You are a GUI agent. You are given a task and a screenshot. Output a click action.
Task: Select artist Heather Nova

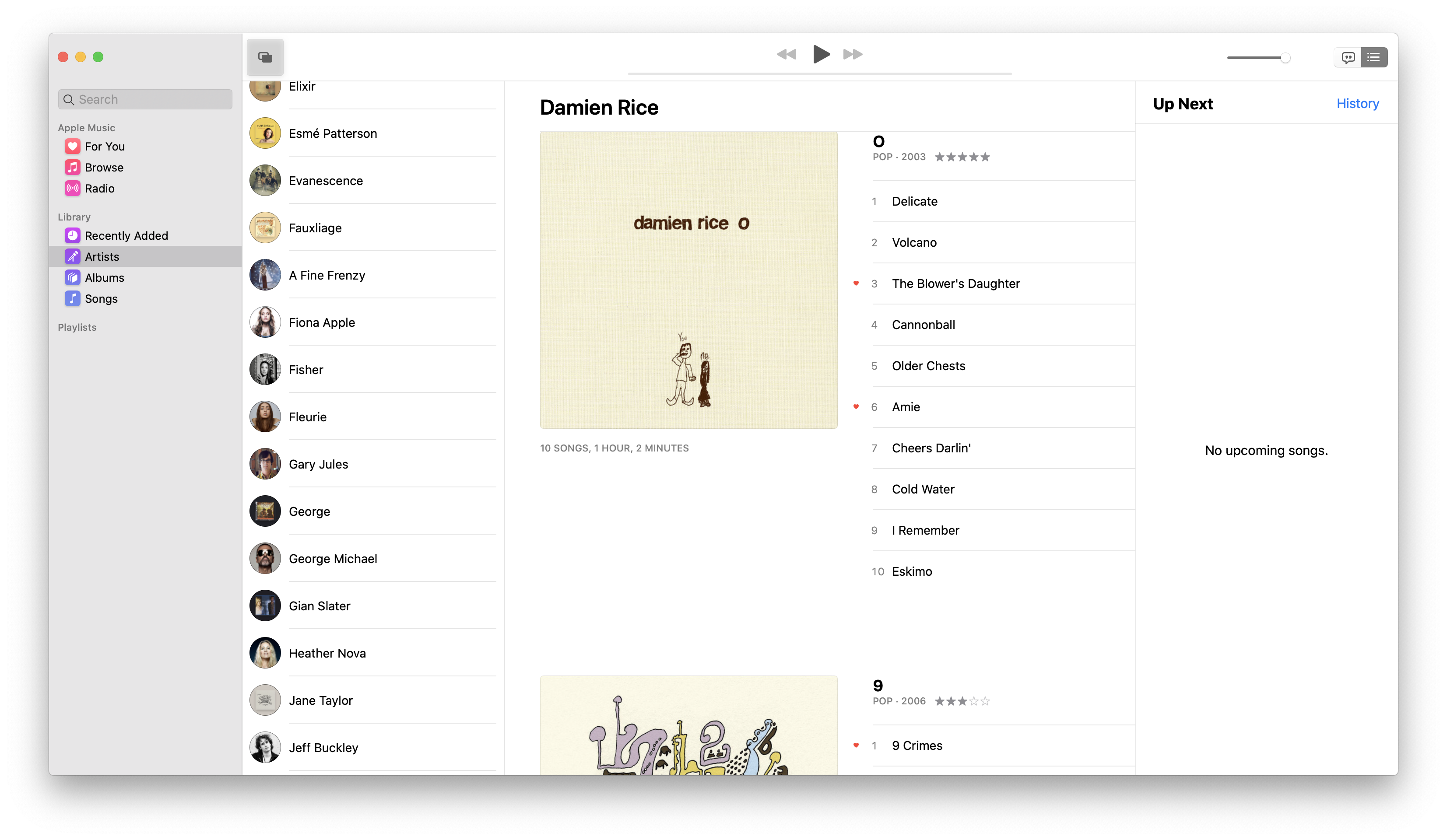(372, 653)
